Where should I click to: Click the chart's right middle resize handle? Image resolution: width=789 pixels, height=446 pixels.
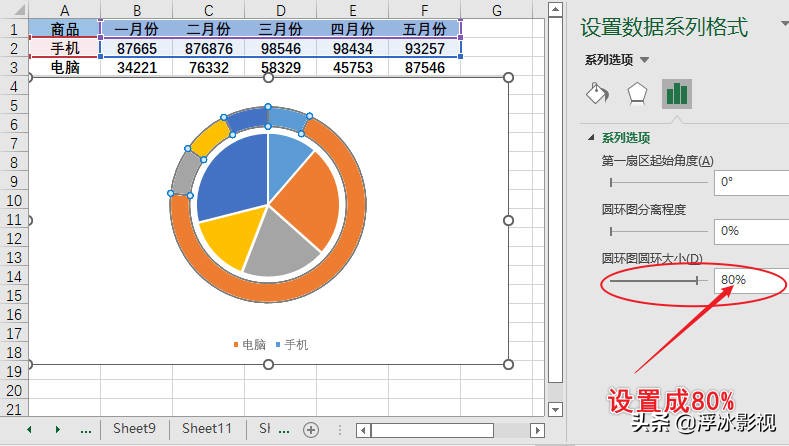coord(508,220)
